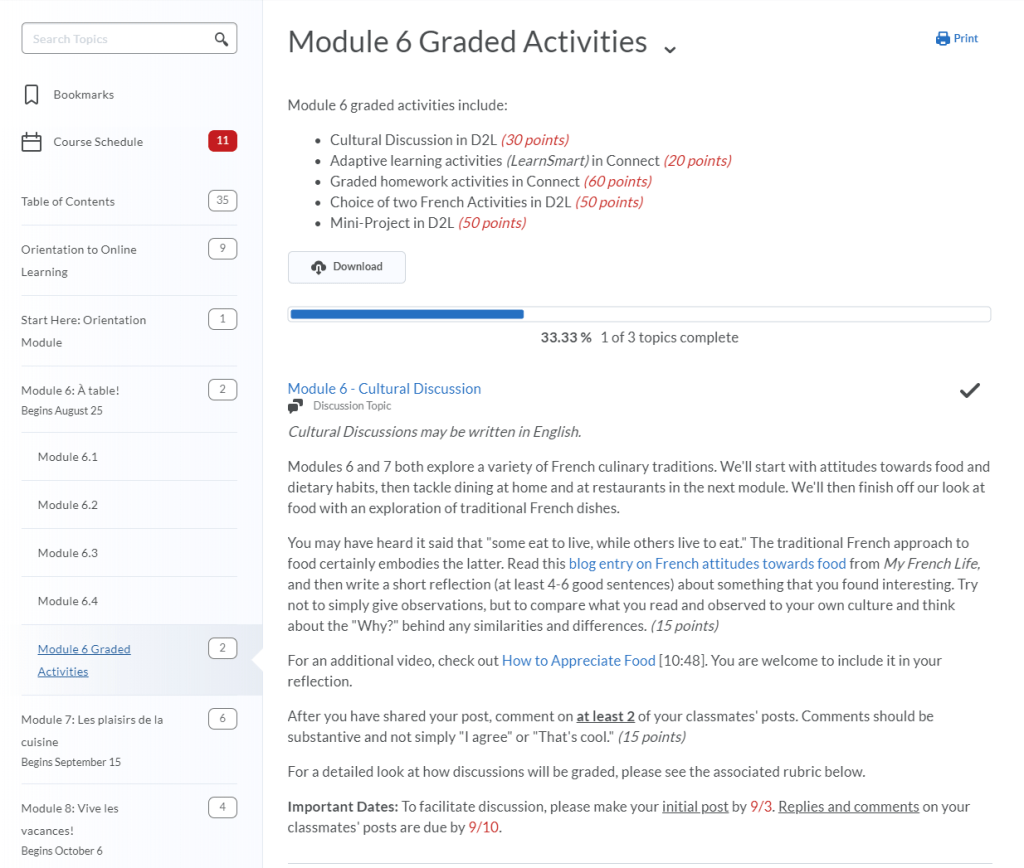Open the French attitudes towards food blog link
Viewport: 1024px width, 868px height.
pyautogui.click(x=707, y=563)
